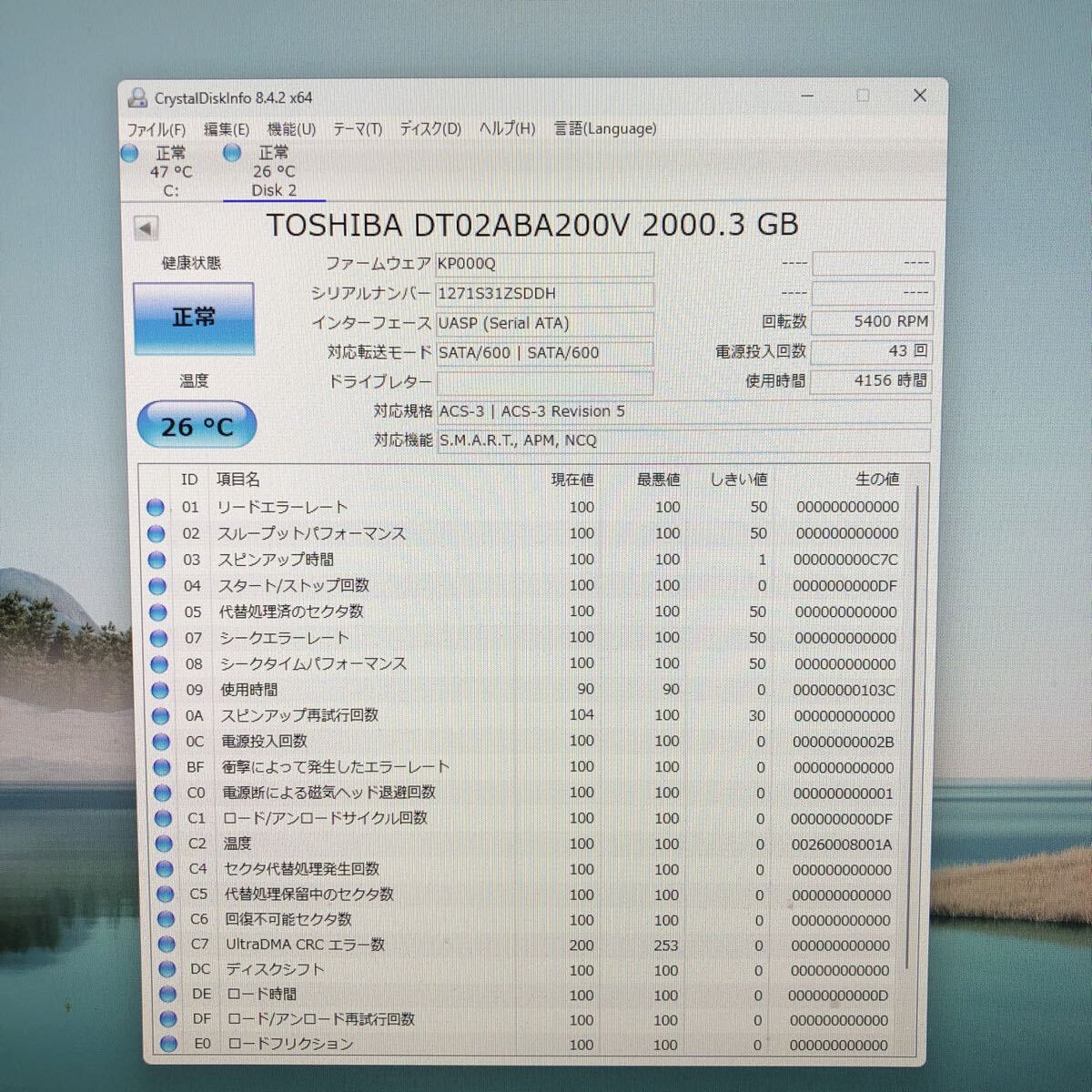The width and height of the screenshot is (1092, 1092).
Task: Click status orb for C1 ロード/アンロードサイクル回数
Action: click(163, 819)
